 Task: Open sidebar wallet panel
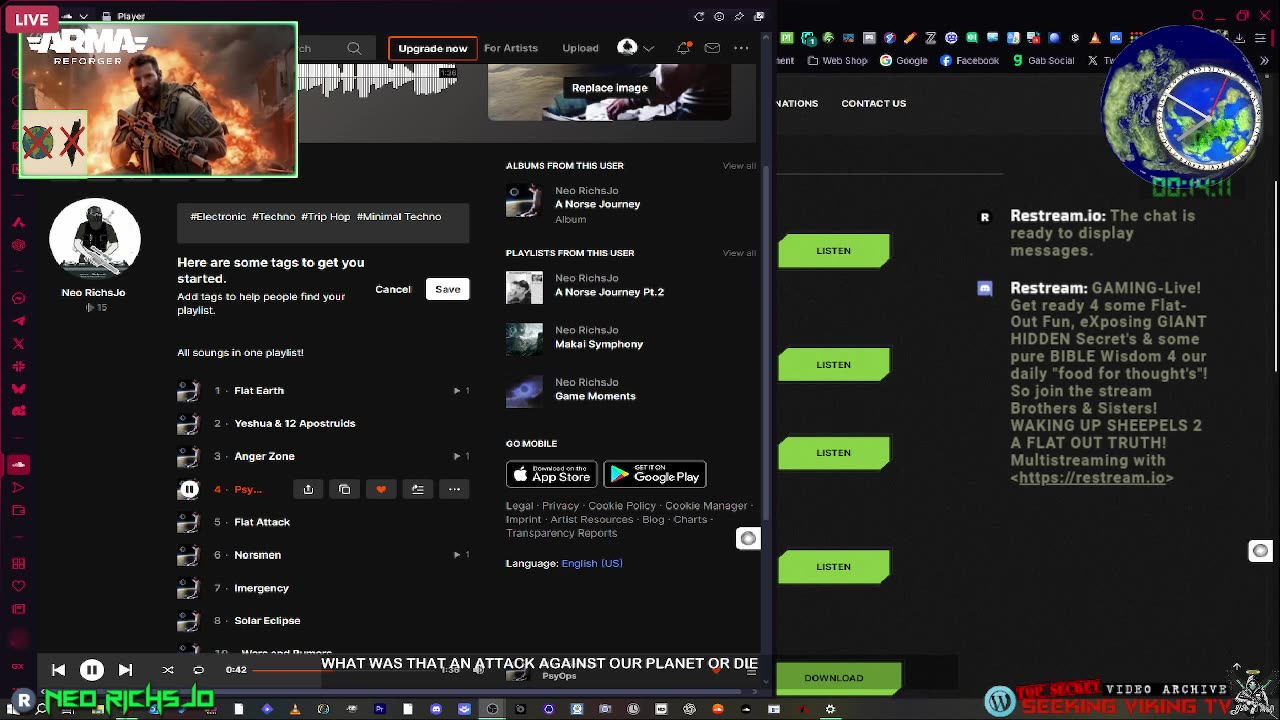pyautogui.click(x=18, y=511)
